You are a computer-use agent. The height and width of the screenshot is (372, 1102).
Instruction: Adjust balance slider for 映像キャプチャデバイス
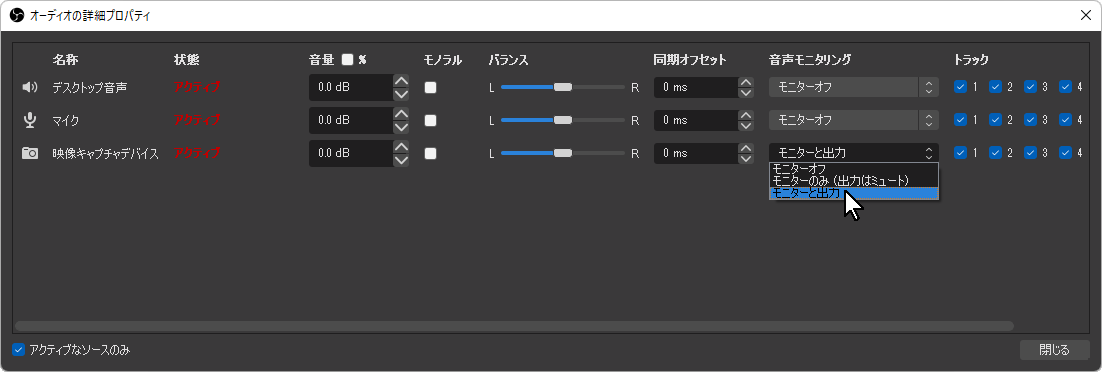coord(562,153)
